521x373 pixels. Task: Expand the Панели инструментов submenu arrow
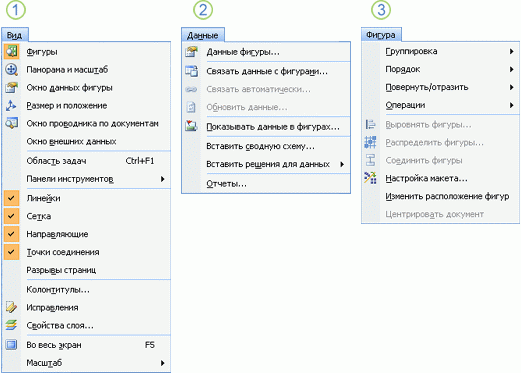tap(163, 179)
